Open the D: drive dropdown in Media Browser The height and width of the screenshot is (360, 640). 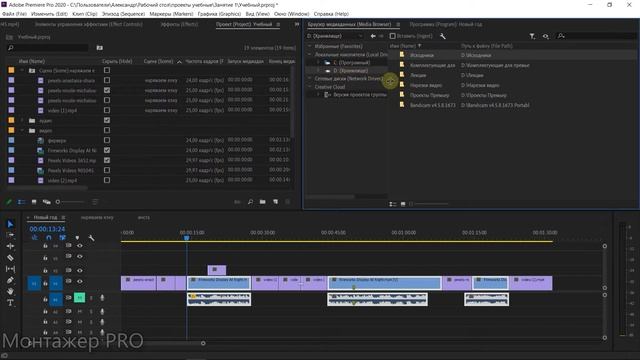pos(335,36)
